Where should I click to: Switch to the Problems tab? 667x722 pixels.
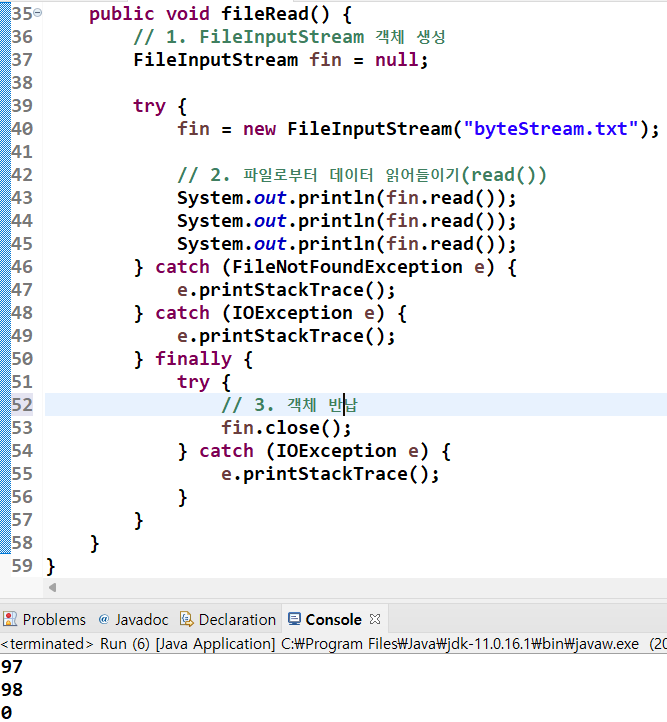point(45,620)
